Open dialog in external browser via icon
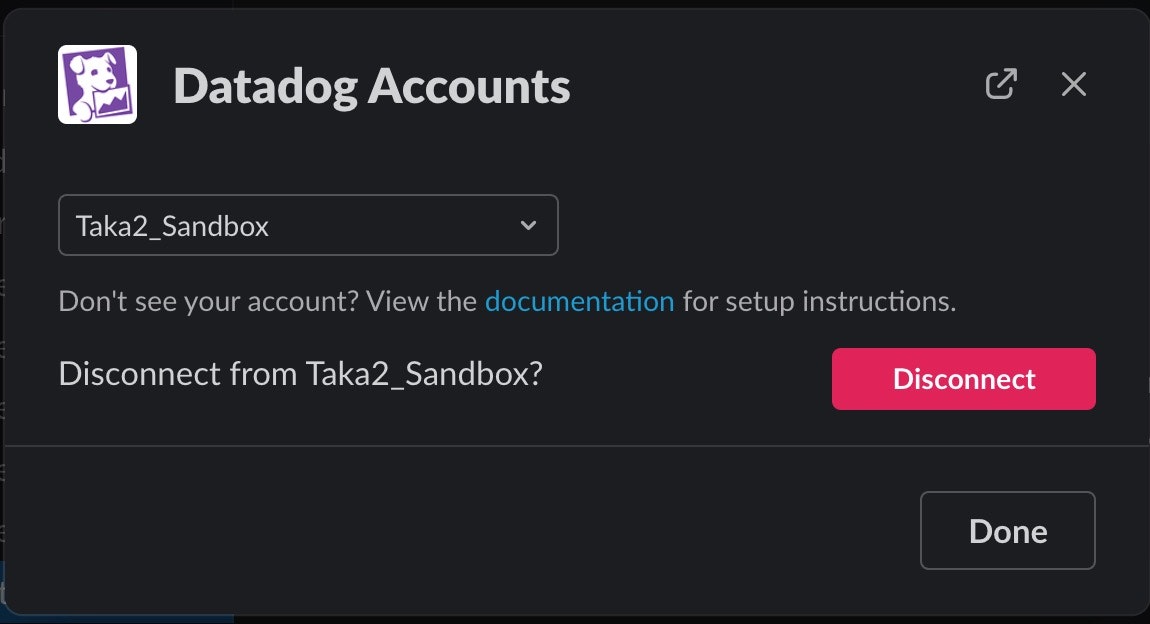 pos(1001,85)
